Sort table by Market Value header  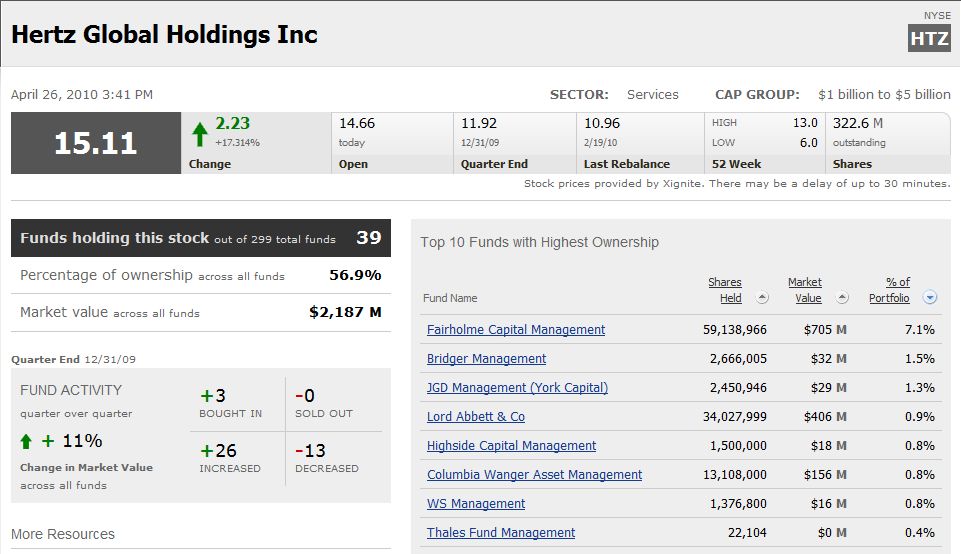point(804,290)
